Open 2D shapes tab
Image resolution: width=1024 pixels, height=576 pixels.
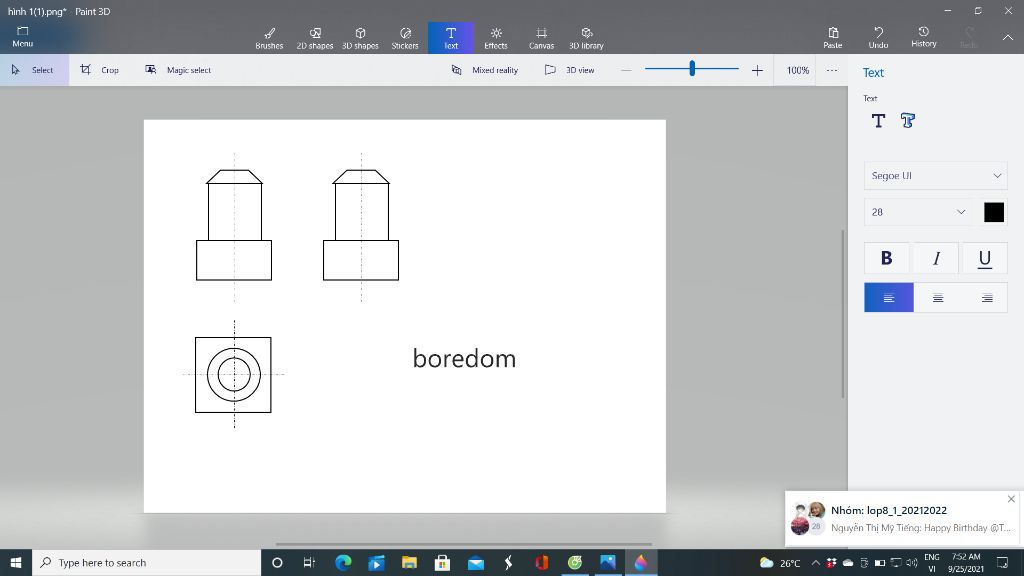(x=315, y=38)
